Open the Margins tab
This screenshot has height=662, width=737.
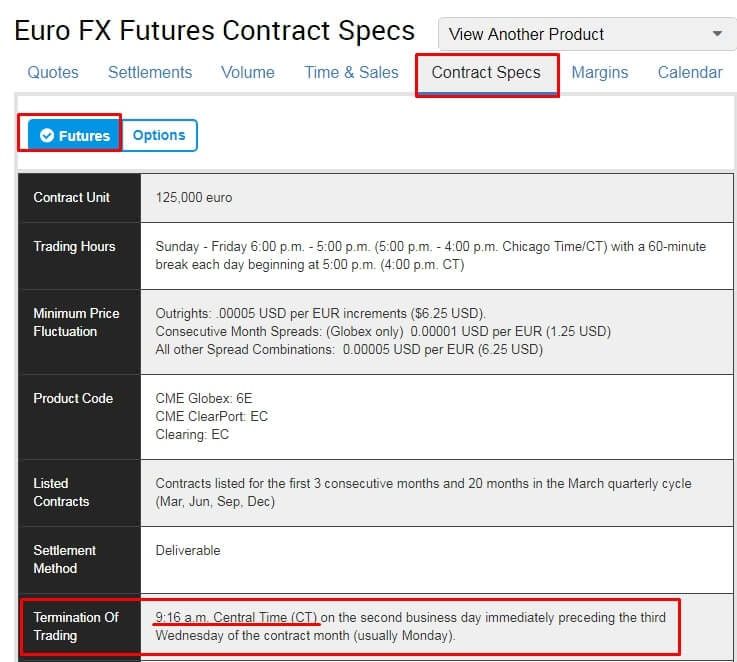pos(600,72)
